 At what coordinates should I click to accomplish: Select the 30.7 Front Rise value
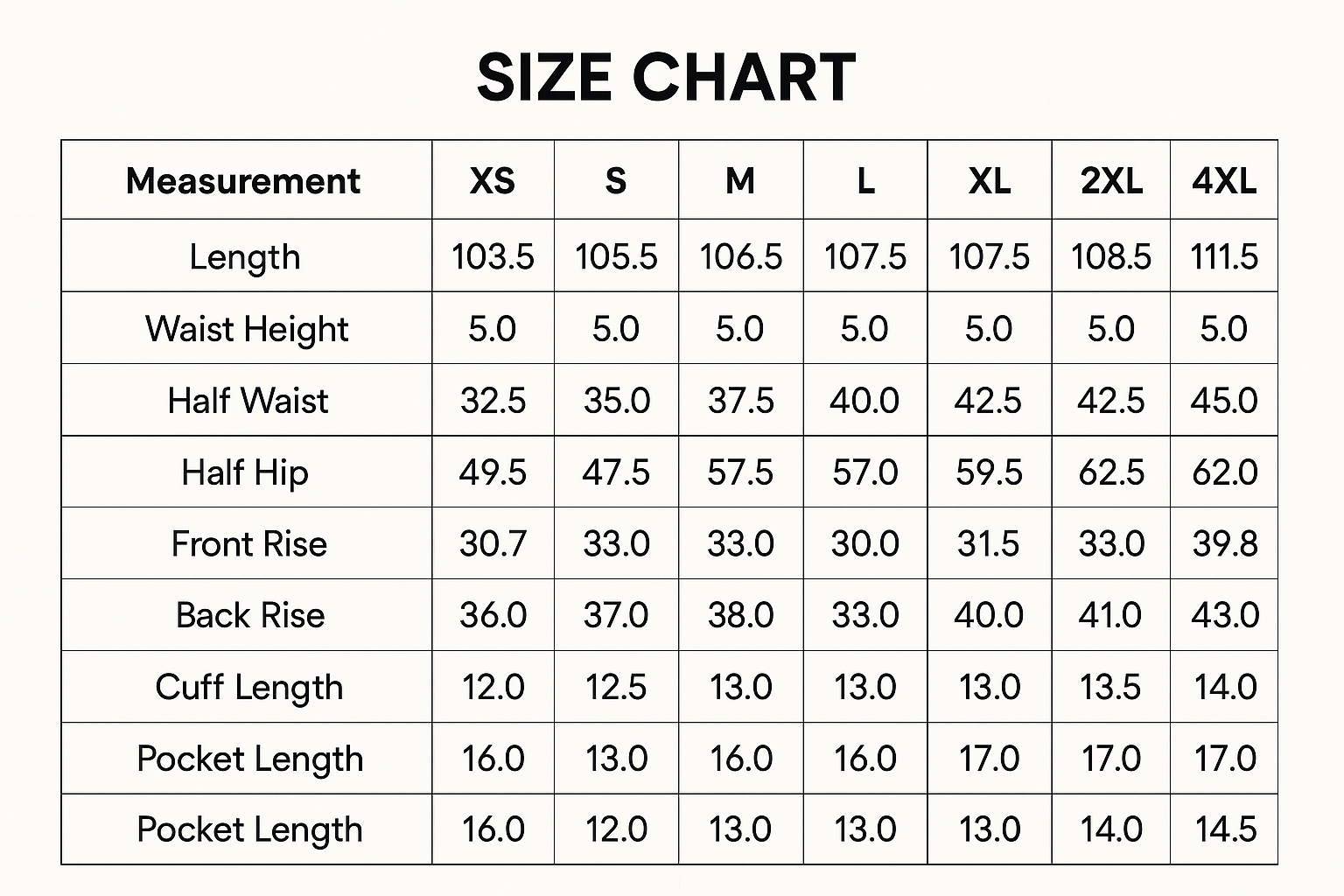point(493,544)
